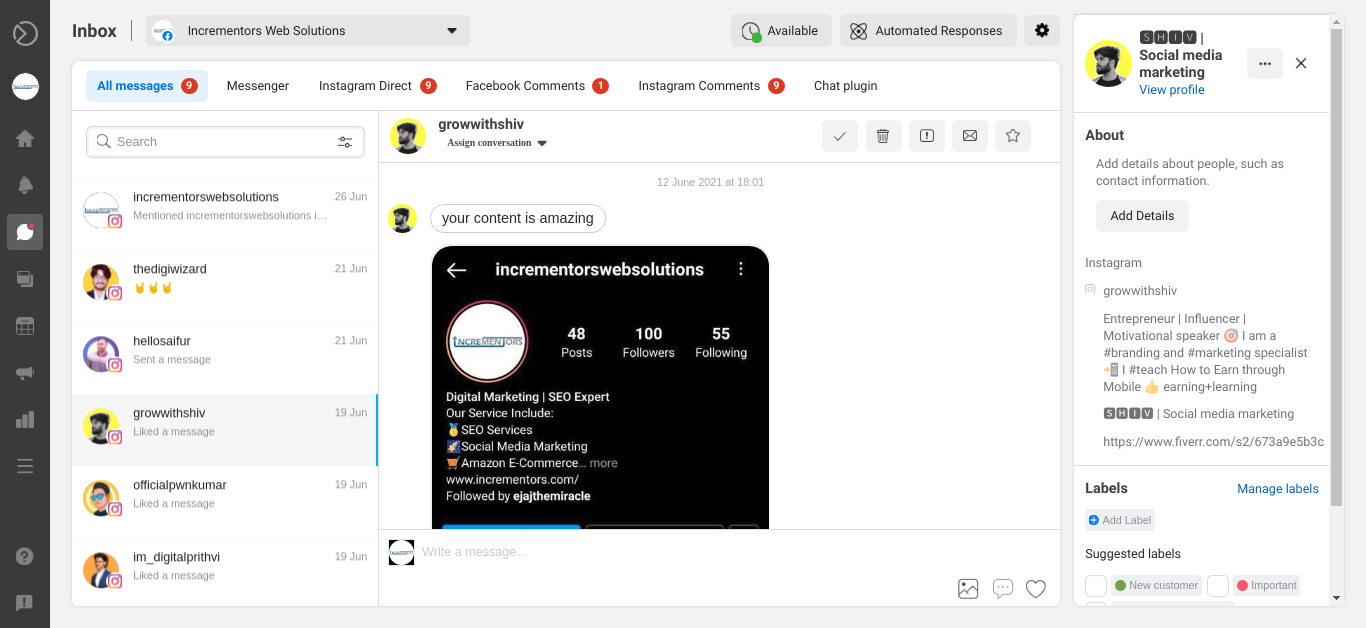
Task: Open the Help question mark icon
Action: click(x=25, y=556)
